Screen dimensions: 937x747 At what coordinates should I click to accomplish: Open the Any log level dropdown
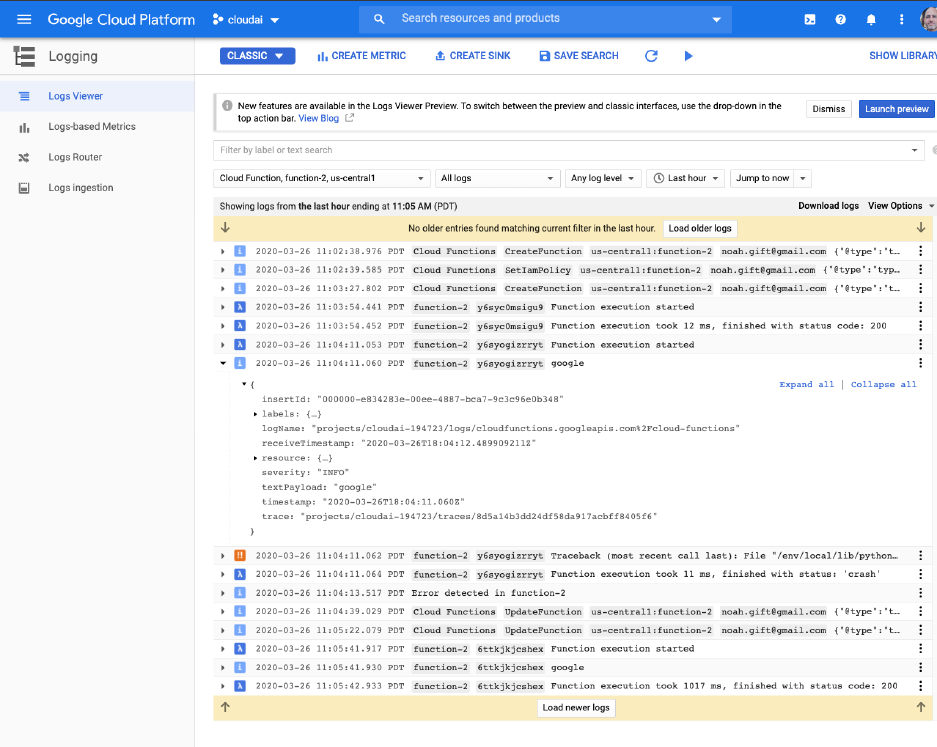(x=603, y=178)
